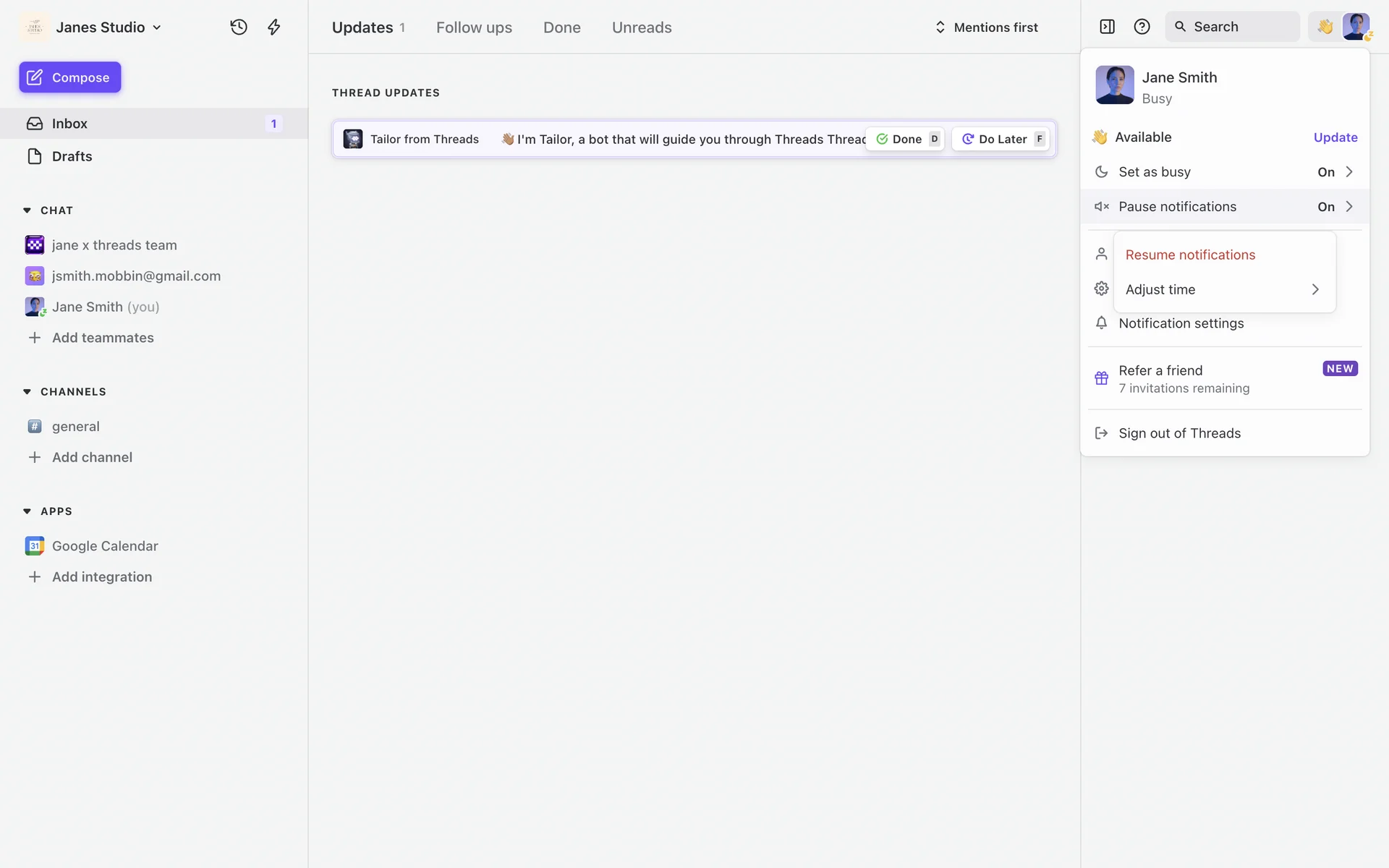Click the Compose button

tap(70, 77)
